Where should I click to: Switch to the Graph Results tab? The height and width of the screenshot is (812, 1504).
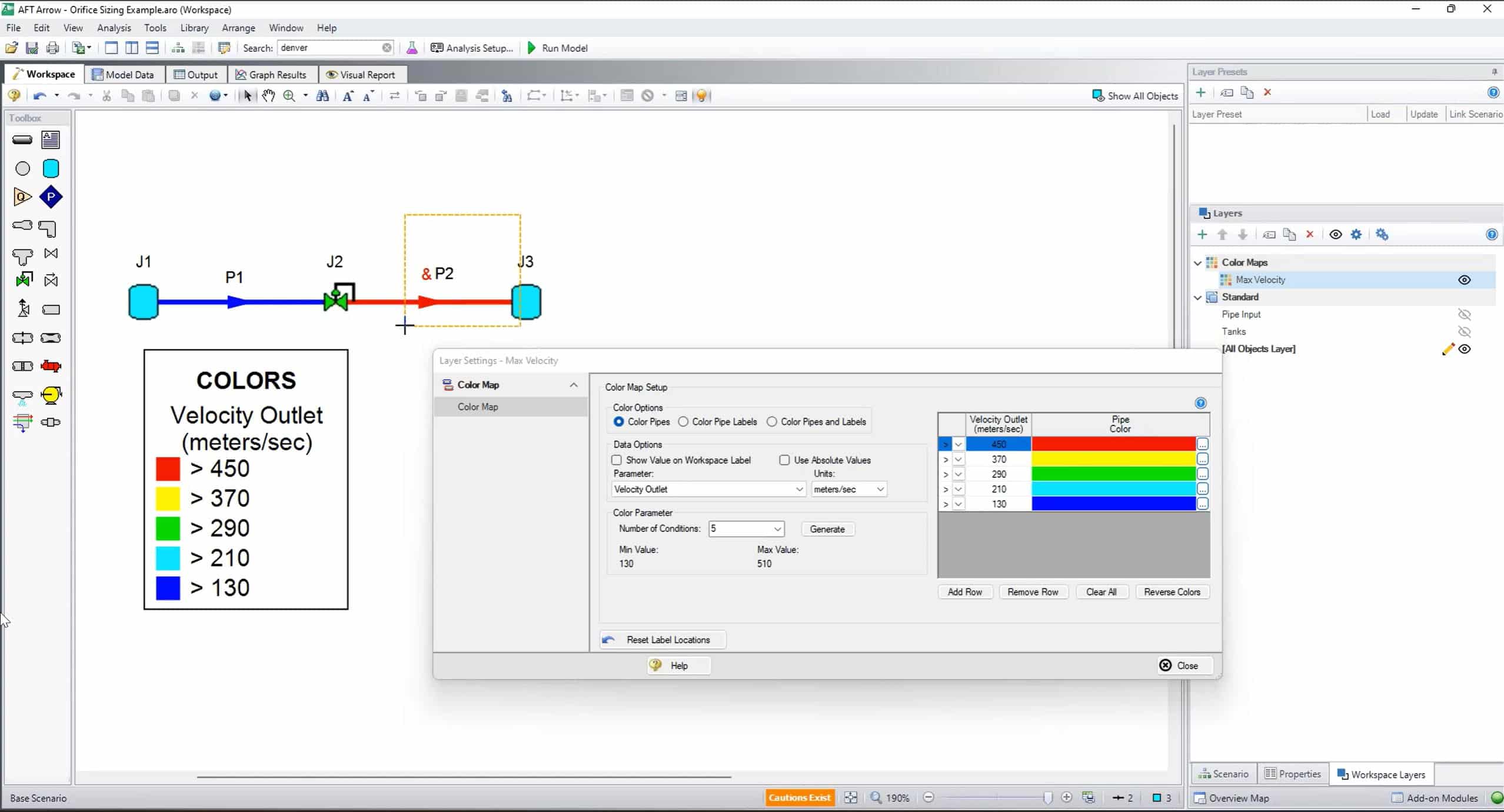(x=271, y=75)
